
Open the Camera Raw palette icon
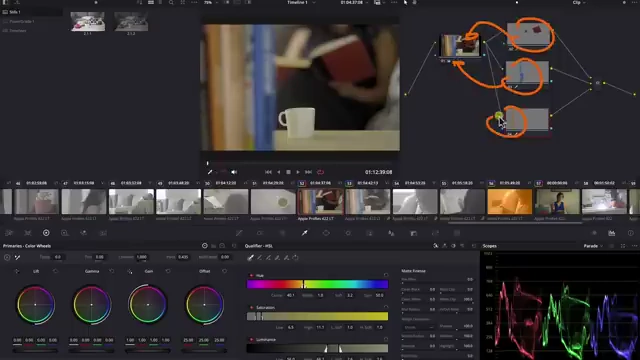point(9,233)
